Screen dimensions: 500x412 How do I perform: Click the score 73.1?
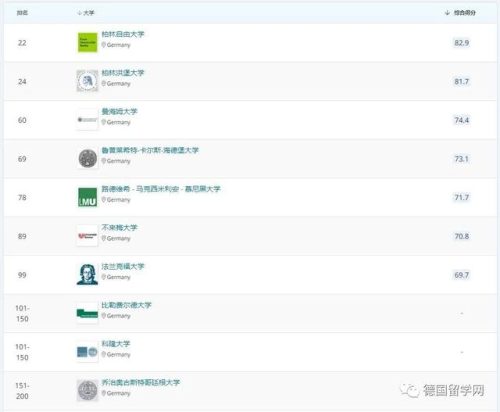462,159
